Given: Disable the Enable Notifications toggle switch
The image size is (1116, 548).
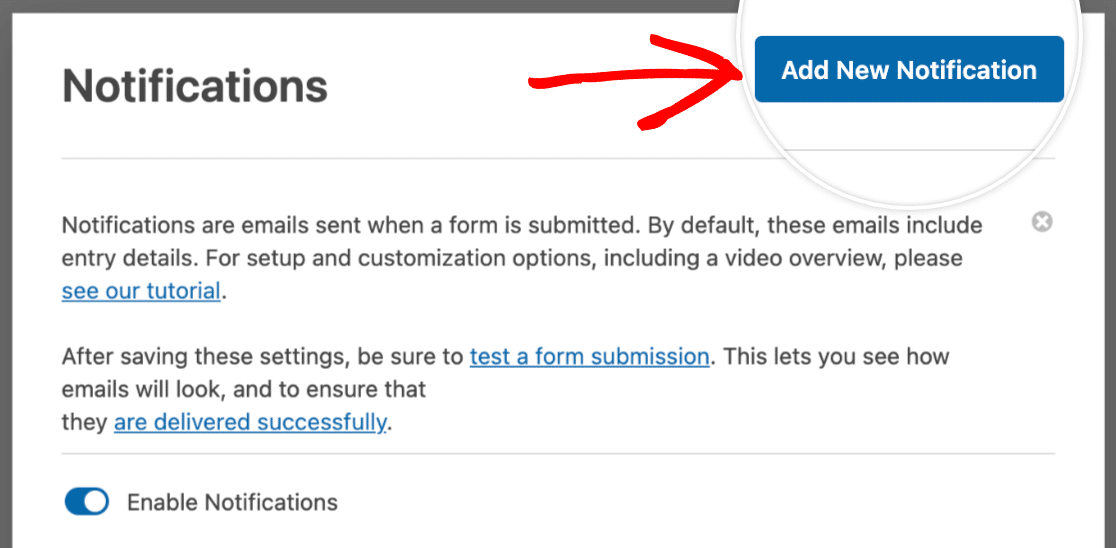Looking at the screenshot, I should pos(87,502).
